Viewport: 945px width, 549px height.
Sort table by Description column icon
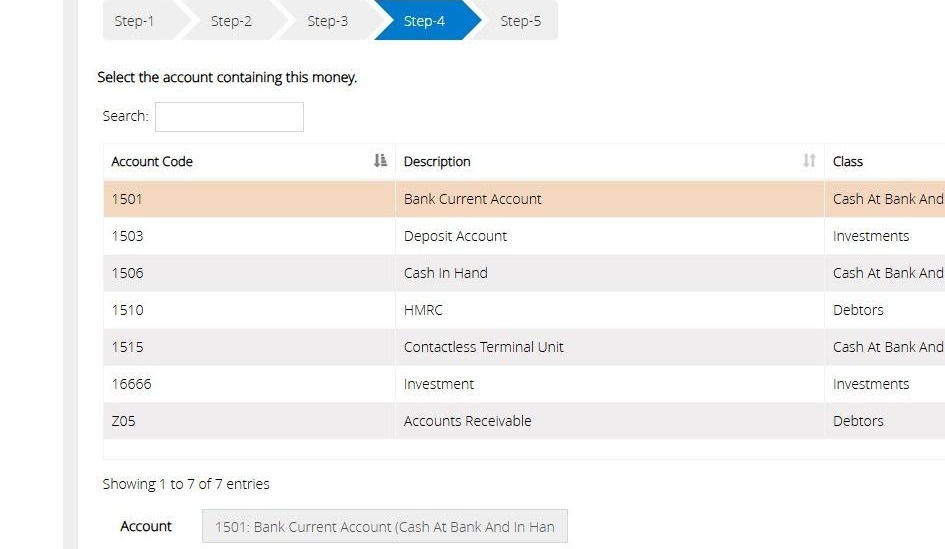pyautogui.click(x=809, y=161)
